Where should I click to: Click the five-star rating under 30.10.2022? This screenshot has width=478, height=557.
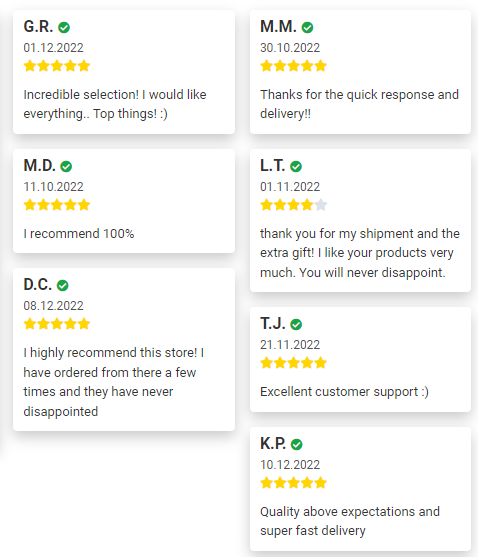[x=293, y=66]
